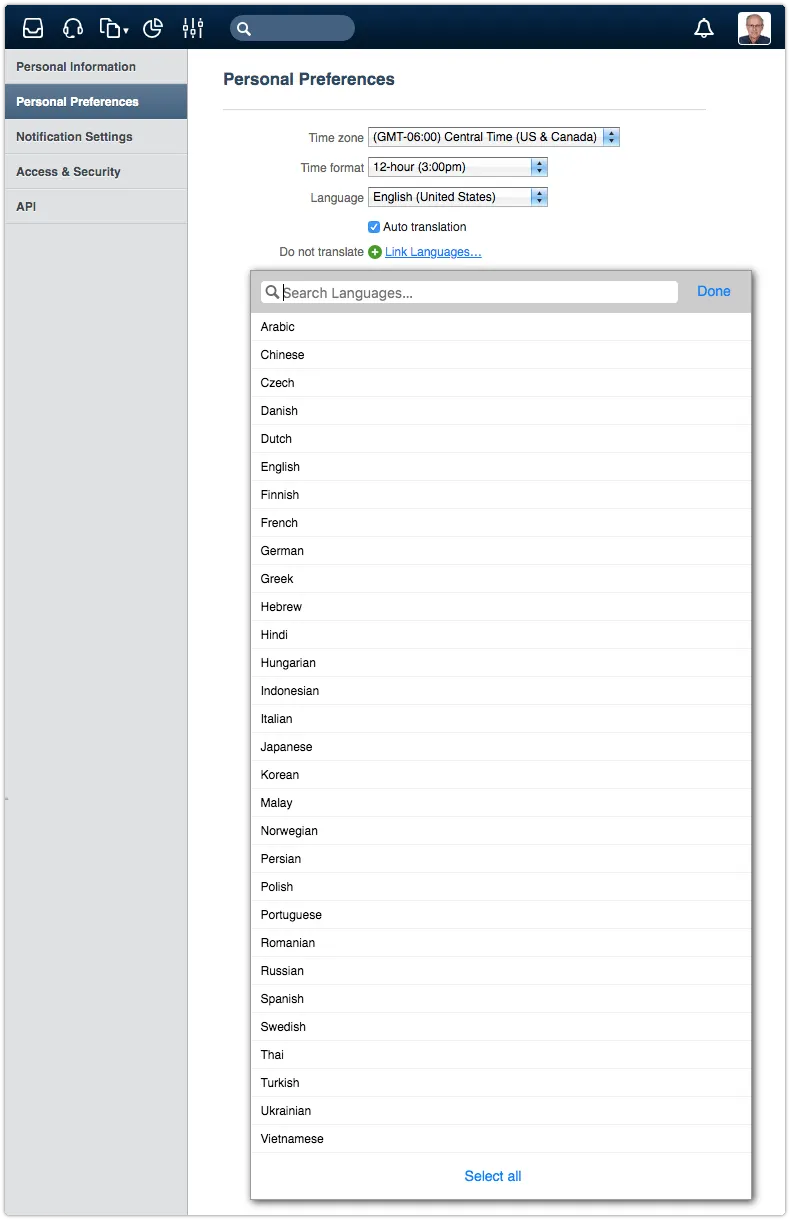This screenshot has width=790, height=1220.
Task: Pick English in the language list
Action: point(501,467)
